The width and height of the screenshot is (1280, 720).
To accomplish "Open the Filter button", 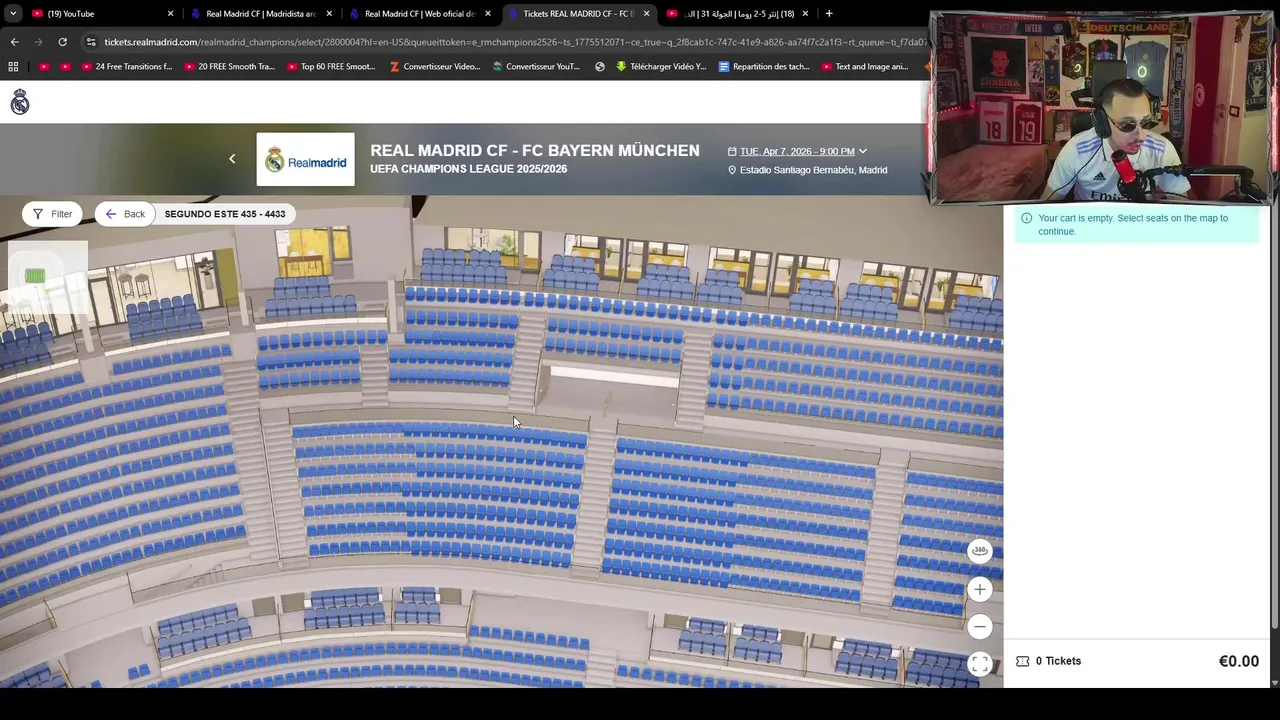I will click(x=52, y=214).
